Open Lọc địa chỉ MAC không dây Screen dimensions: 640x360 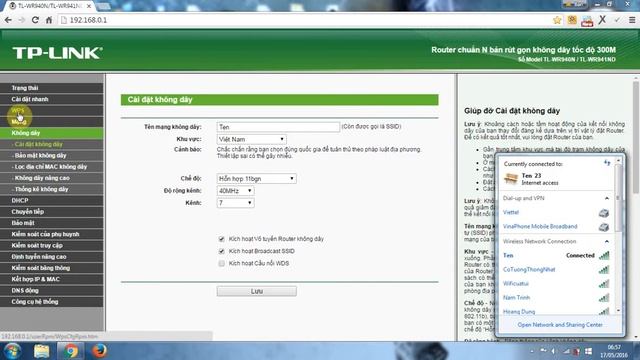pyautogui.click(x=52, y=167)
